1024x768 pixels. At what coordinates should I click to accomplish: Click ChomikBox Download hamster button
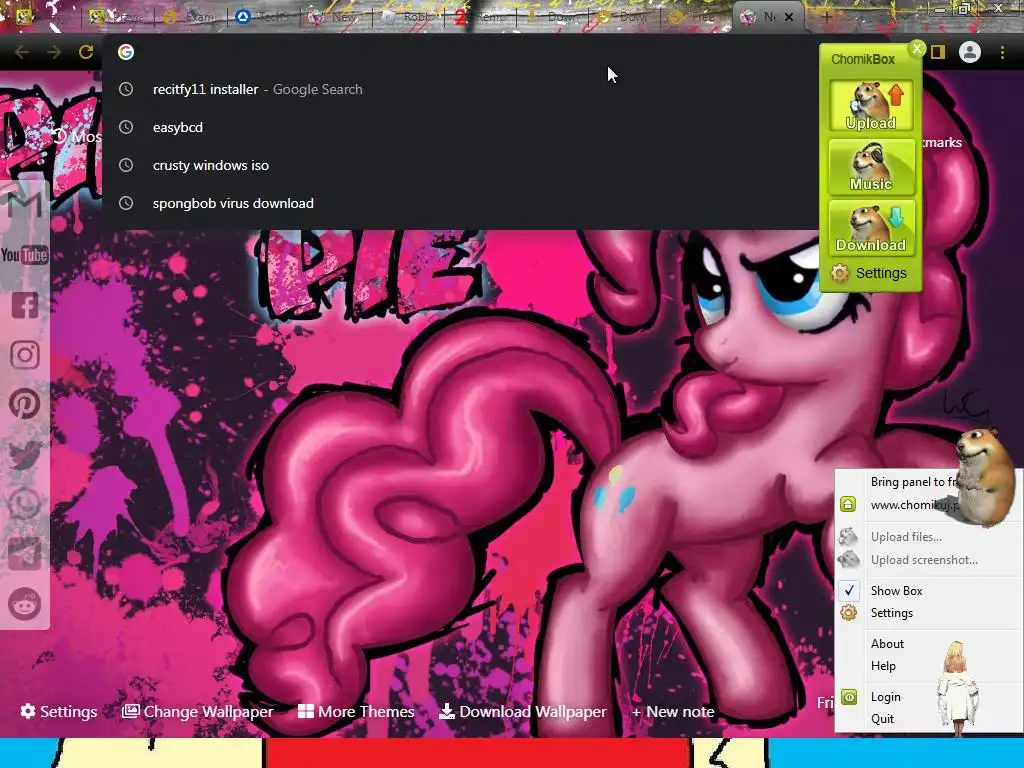click(x=871, y=227)
